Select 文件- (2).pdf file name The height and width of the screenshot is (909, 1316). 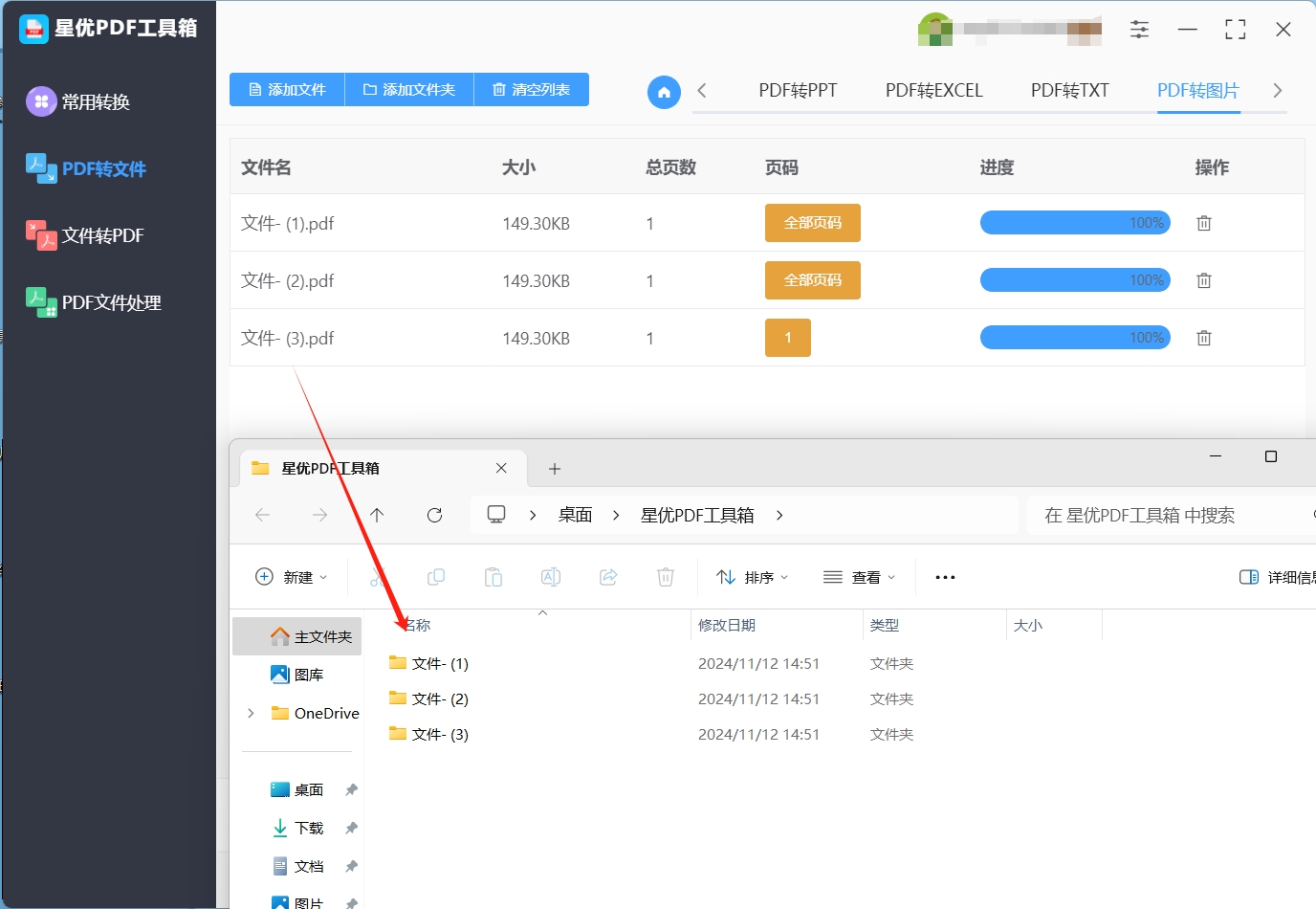(x=287, y=280)
